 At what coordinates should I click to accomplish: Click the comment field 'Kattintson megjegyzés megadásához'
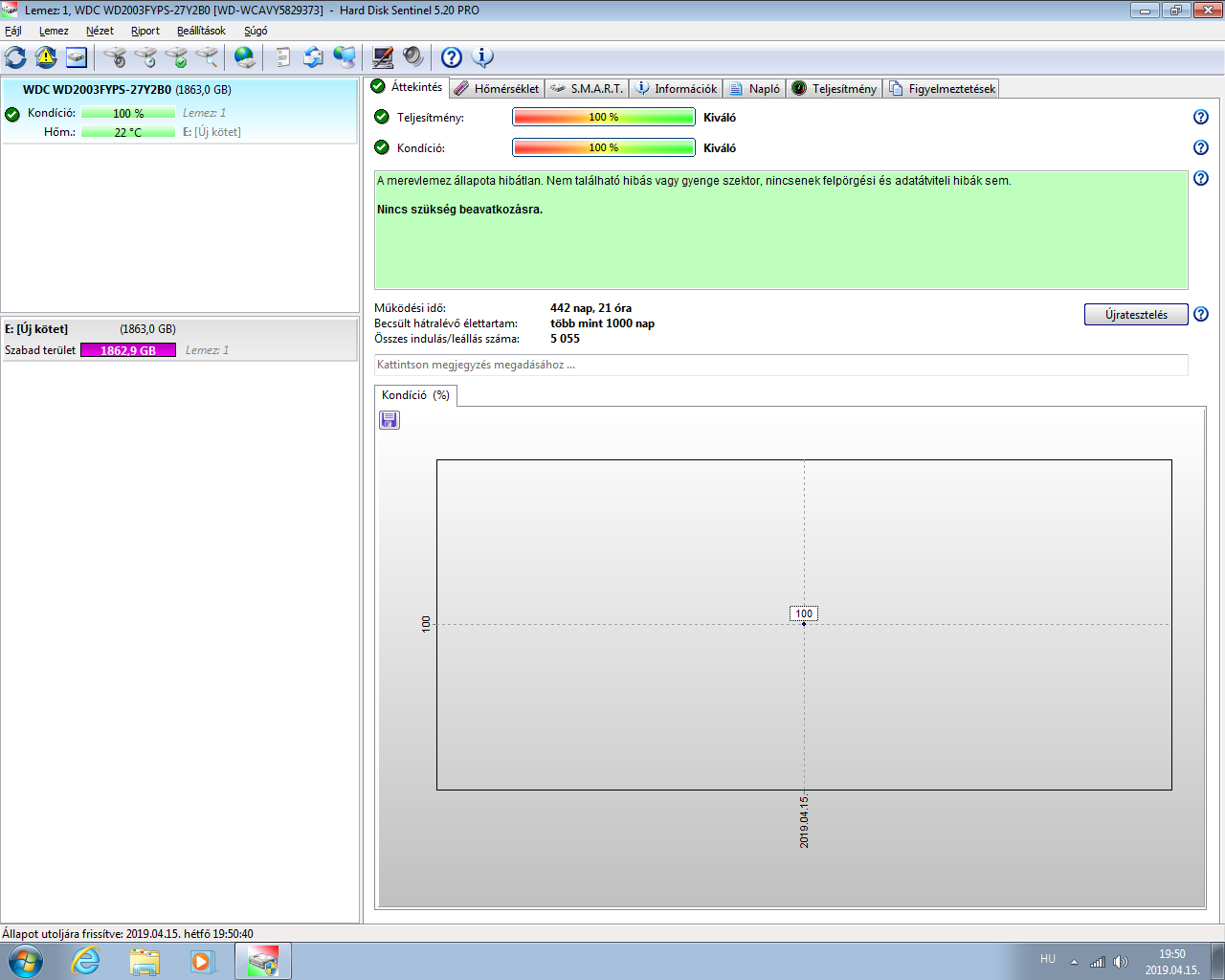tap(781, 365)
